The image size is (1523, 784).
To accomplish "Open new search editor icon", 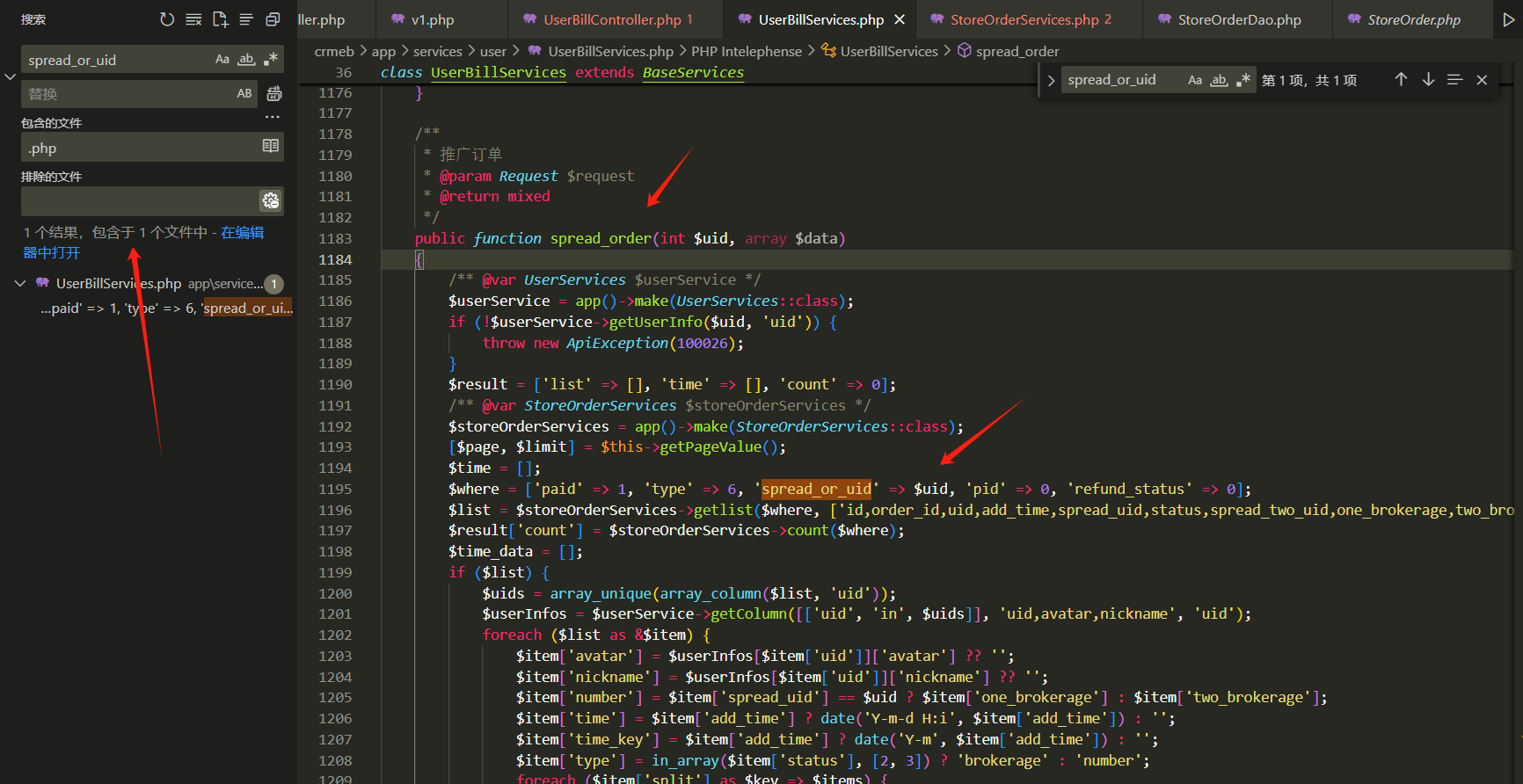I will click(x=220, y=19).
